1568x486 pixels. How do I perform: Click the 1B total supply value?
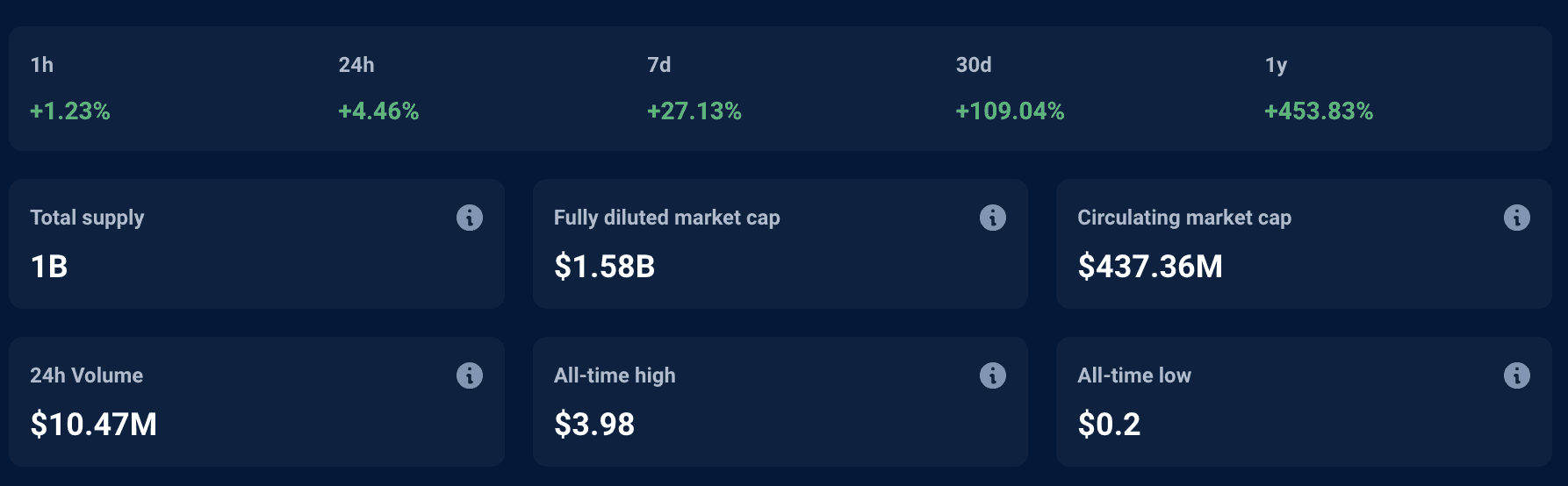click(49, 267)
